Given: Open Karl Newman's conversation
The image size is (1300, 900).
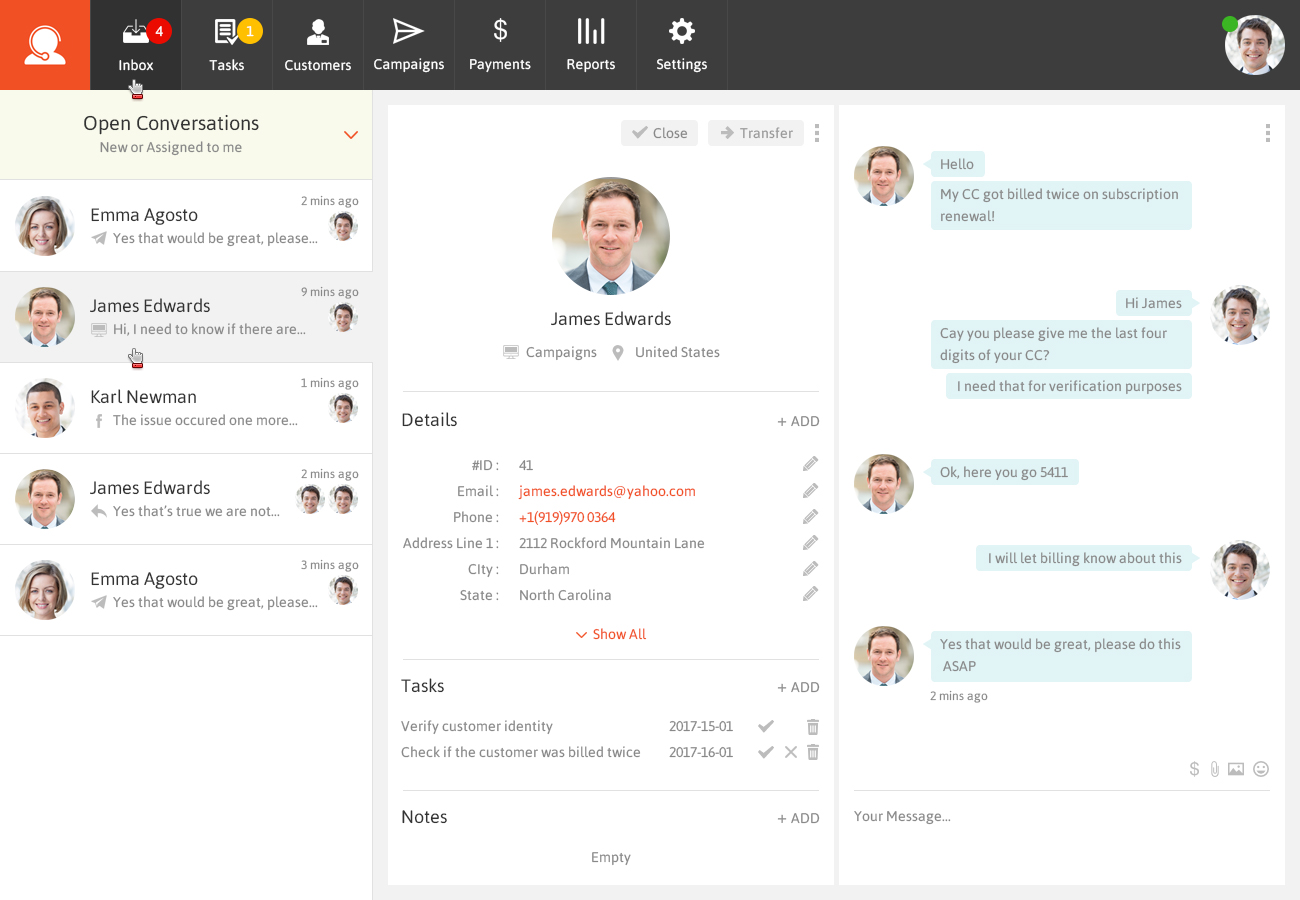Looking at the screenshot, I should coord(186,408).
